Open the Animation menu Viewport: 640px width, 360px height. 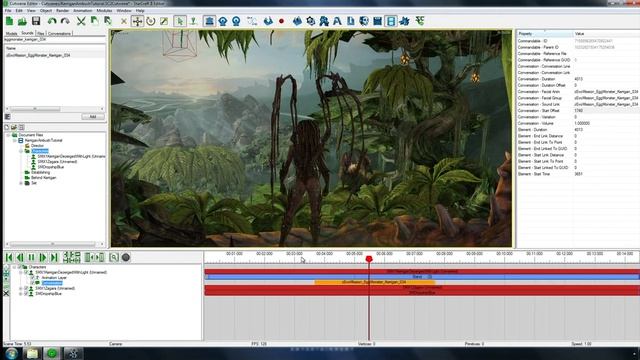82,11
